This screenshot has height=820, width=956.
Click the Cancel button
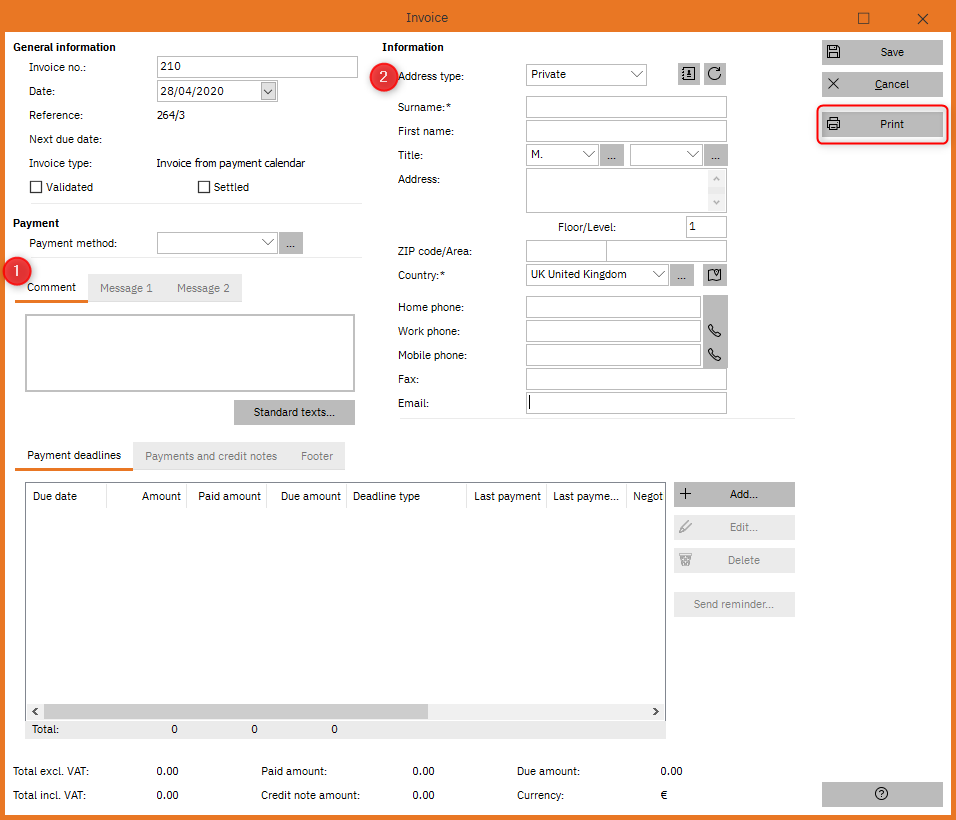(882, 84)
